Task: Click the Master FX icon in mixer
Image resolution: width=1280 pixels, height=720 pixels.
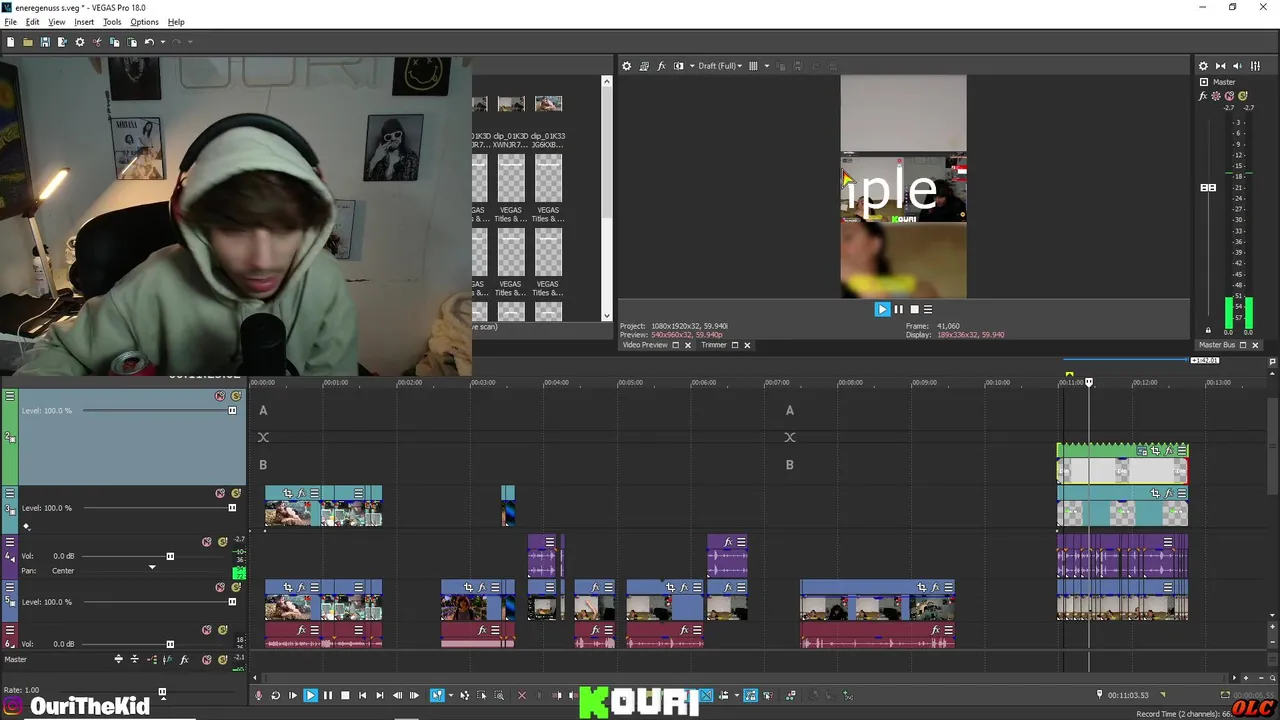Action: click(x=1204, y=96)
